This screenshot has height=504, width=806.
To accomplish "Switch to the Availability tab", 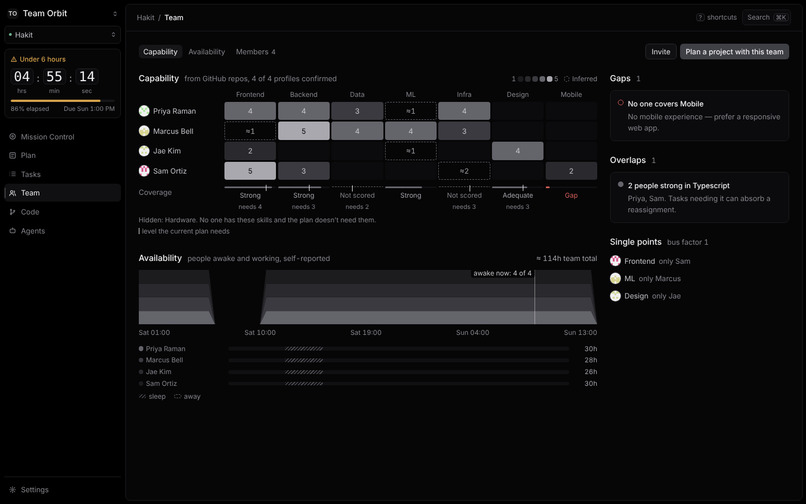I will [207, 52].
